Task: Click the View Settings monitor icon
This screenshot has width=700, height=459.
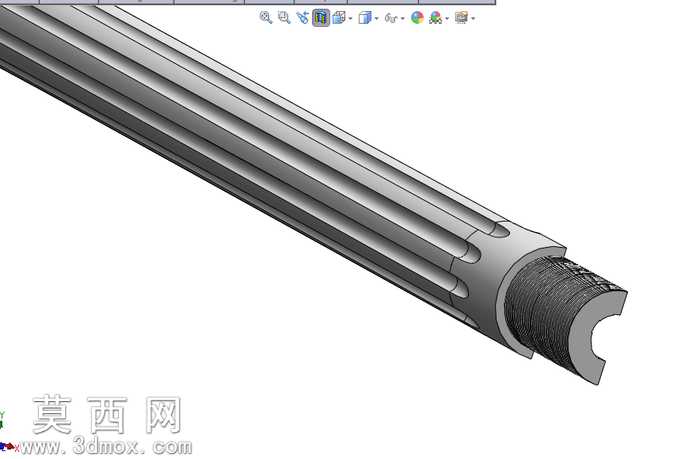Action: (461, 18)
